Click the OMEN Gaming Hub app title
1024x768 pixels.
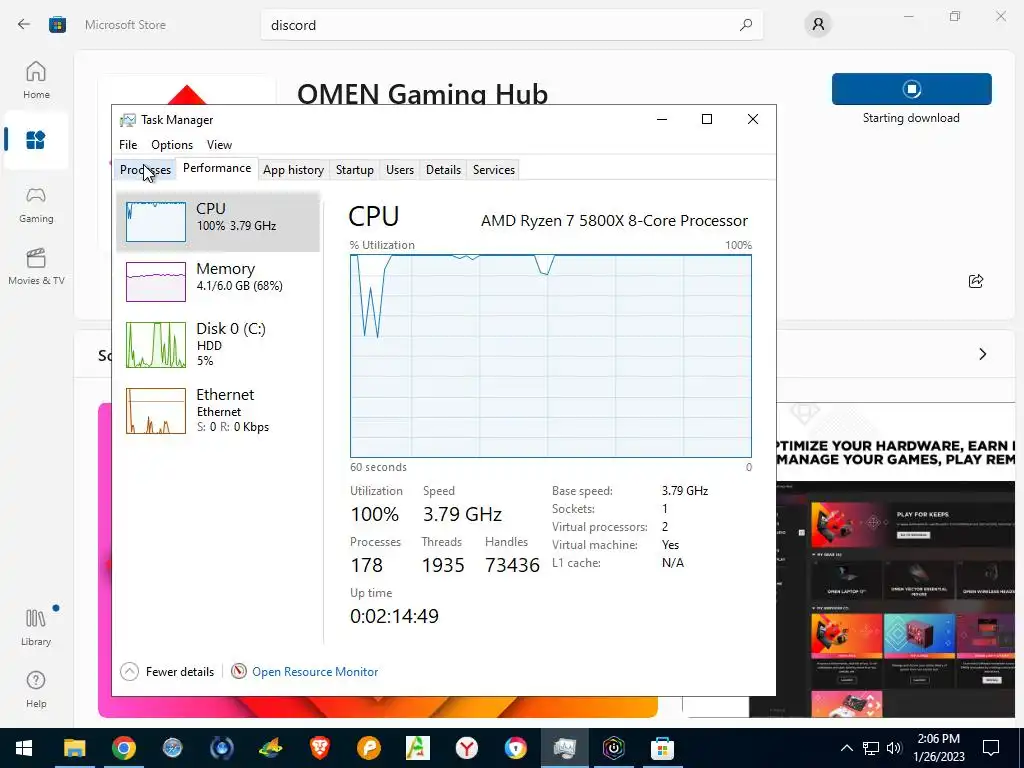point(423,93)
